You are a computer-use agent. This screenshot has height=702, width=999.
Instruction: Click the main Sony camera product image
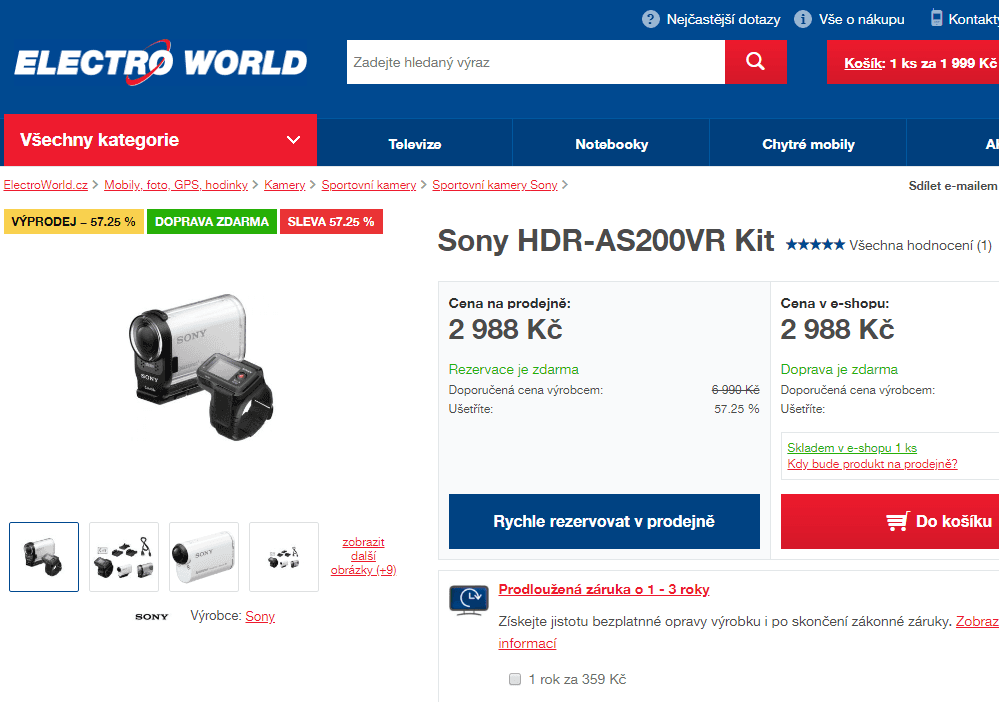click(x=201, y=366)
